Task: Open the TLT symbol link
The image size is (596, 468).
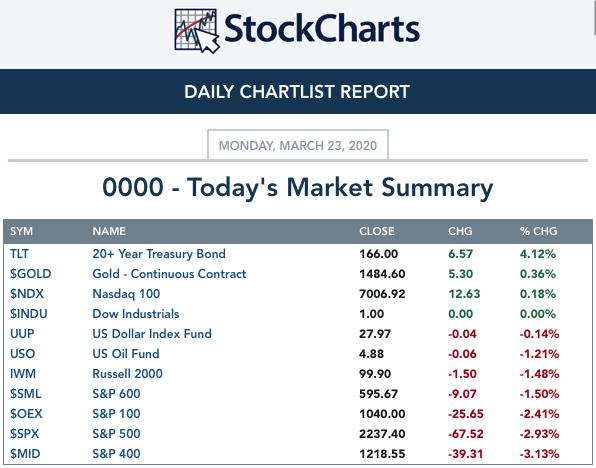Action: 19,254
